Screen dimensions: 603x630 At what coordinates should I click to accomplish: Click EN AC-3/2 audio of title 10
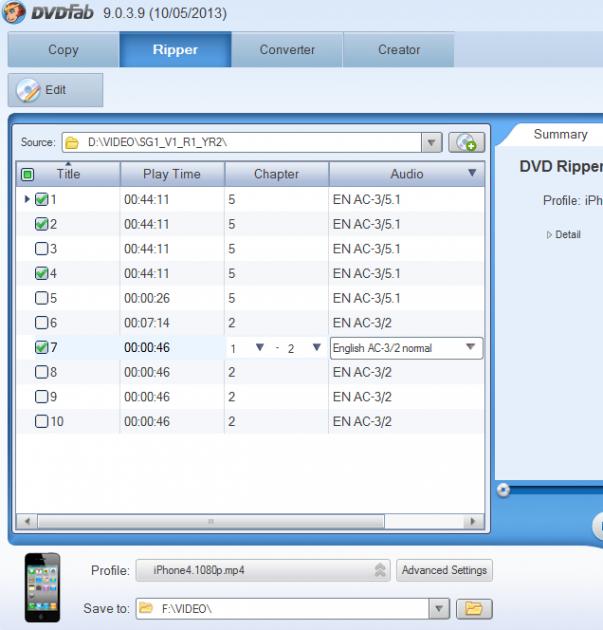tap(362, 421)
